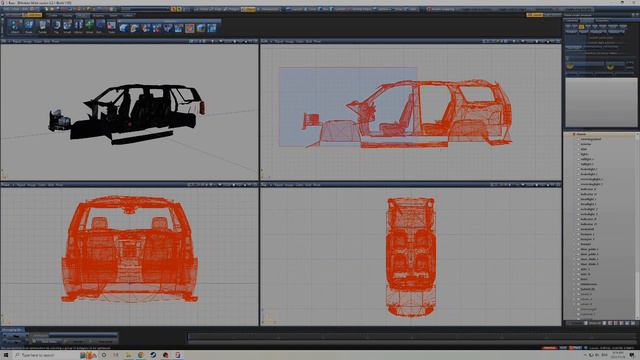Toggle checkbox below the hierarchy tree

[x=586, y=323]
